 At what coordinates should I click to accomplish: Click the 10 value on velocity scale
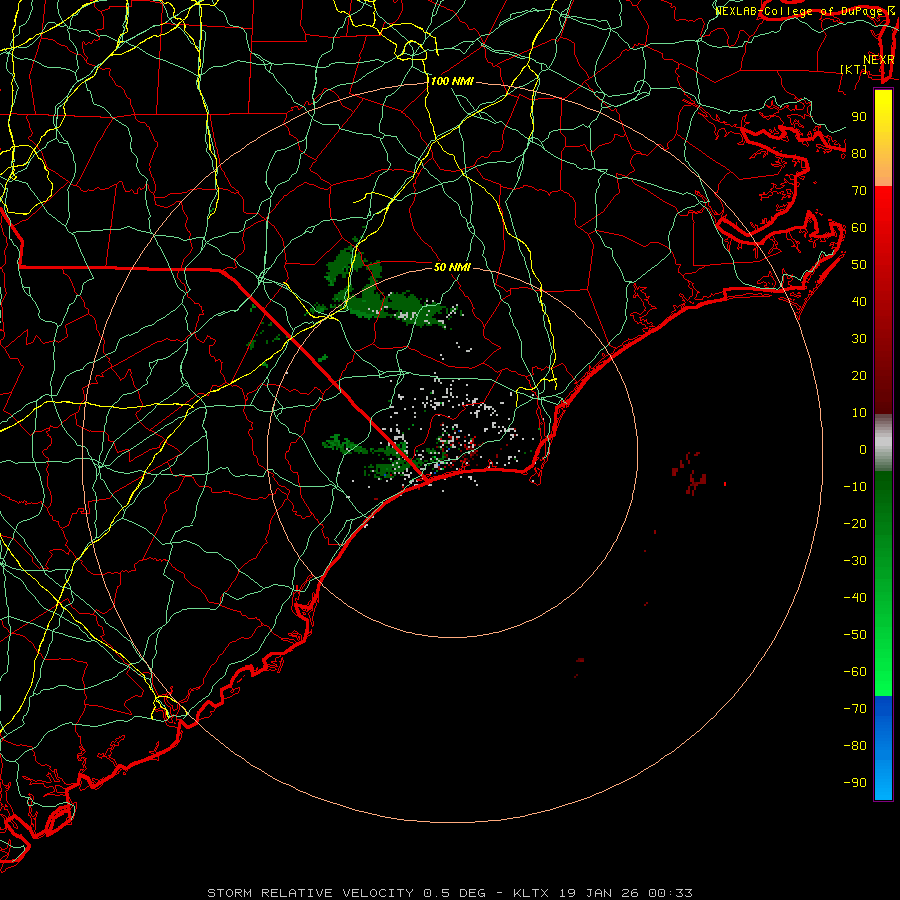[859, 413]
